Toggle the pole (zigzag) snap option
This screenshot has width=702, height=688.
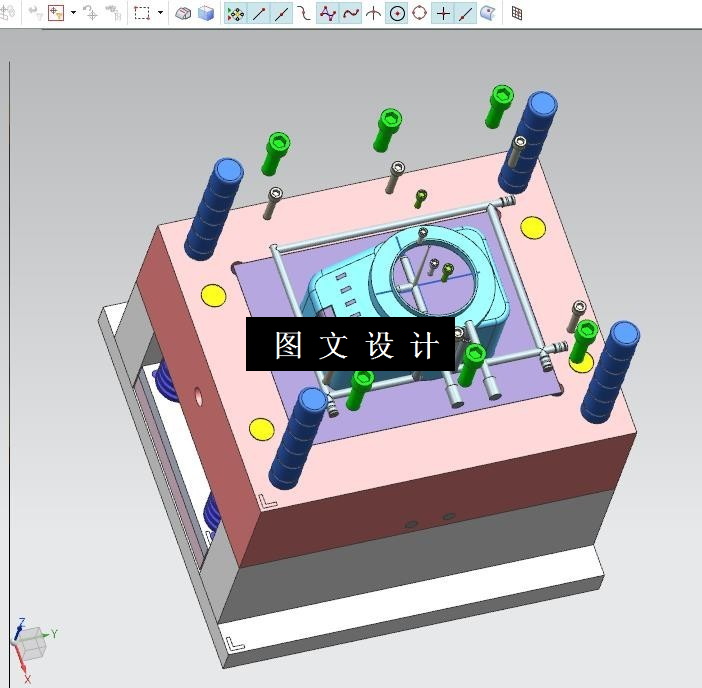[x=328, y=13]
